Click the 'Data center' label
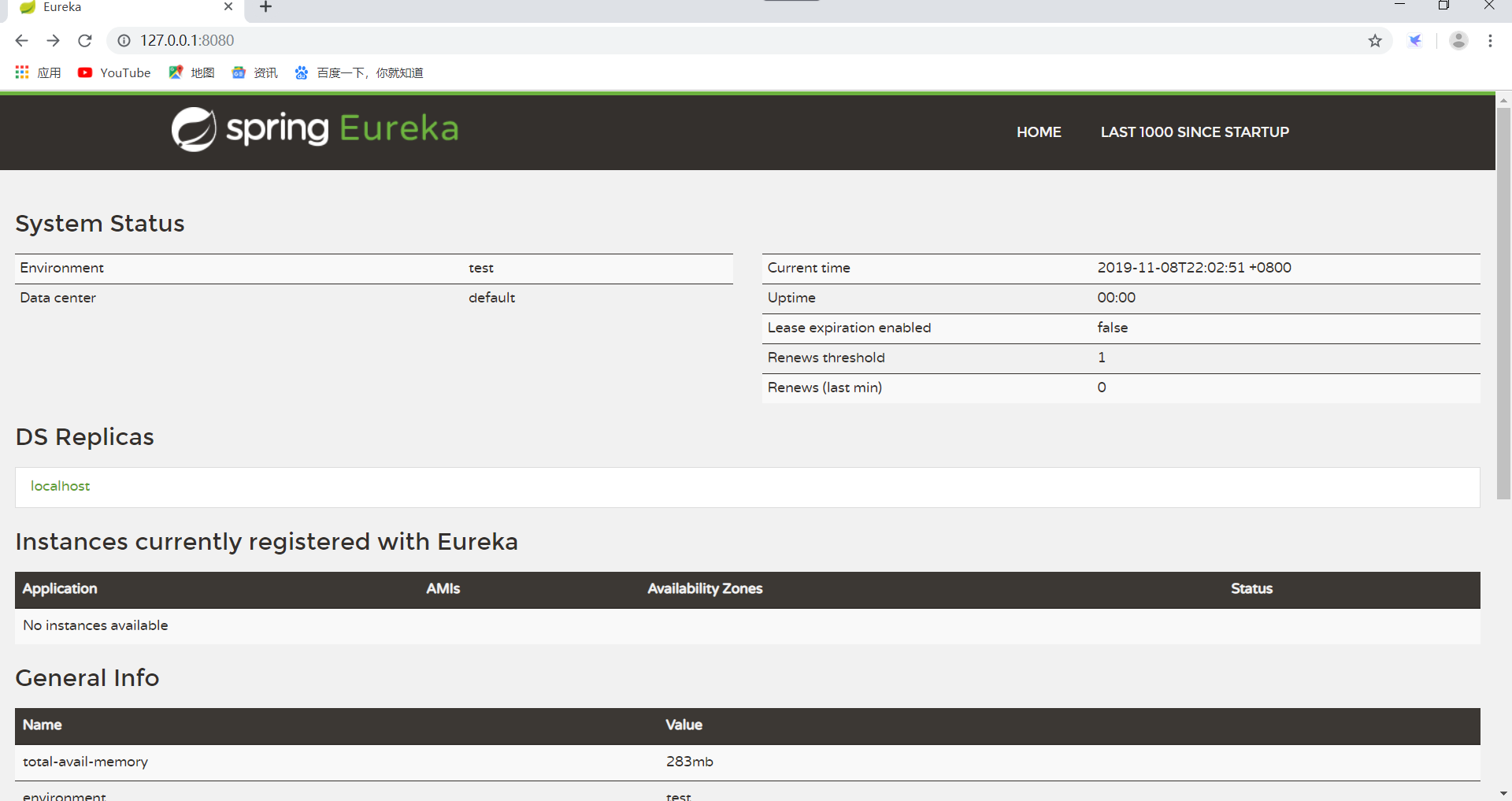1512x801 pixels. coord(58,298)
